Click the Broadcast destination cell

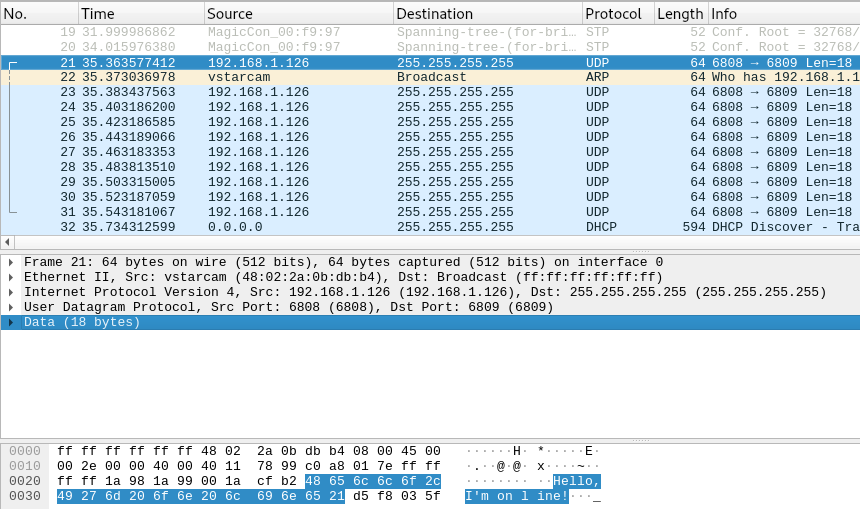(432, 77)
